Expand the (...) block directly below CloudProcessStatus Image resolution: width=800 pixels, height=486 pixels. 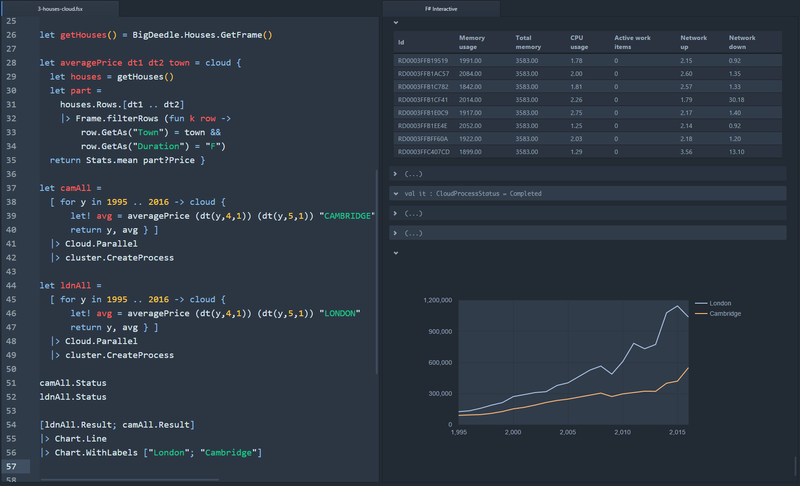tap(396, 213)
